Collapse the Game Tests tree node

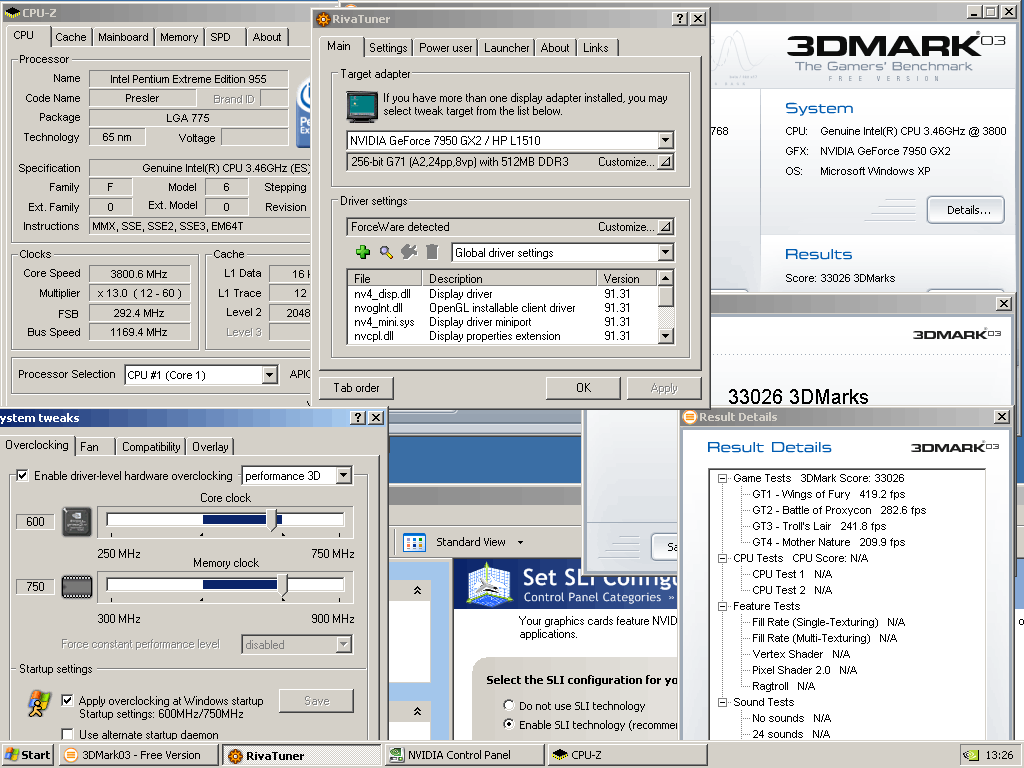click(722, 478)
